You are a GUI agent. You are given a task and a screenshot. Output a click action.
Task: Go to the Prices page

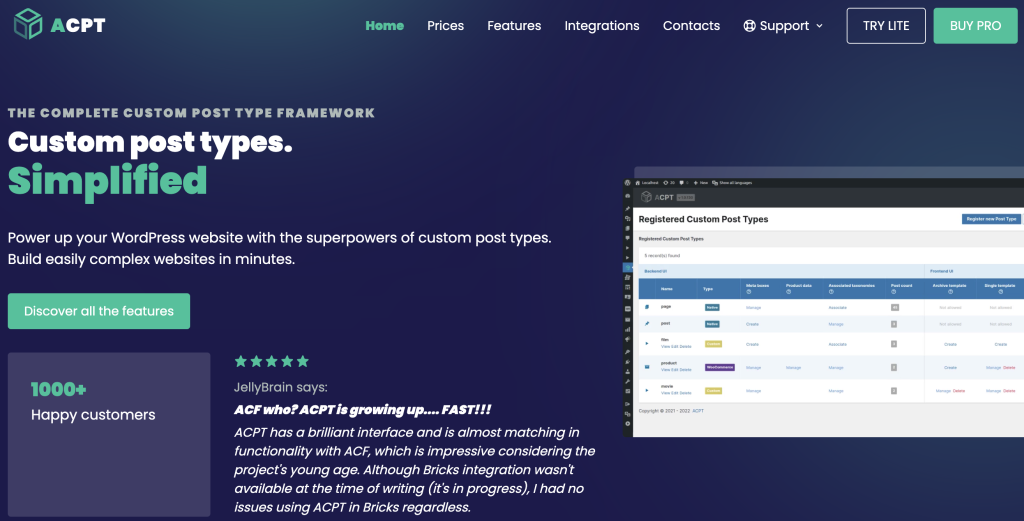click(x=445, y=25)
